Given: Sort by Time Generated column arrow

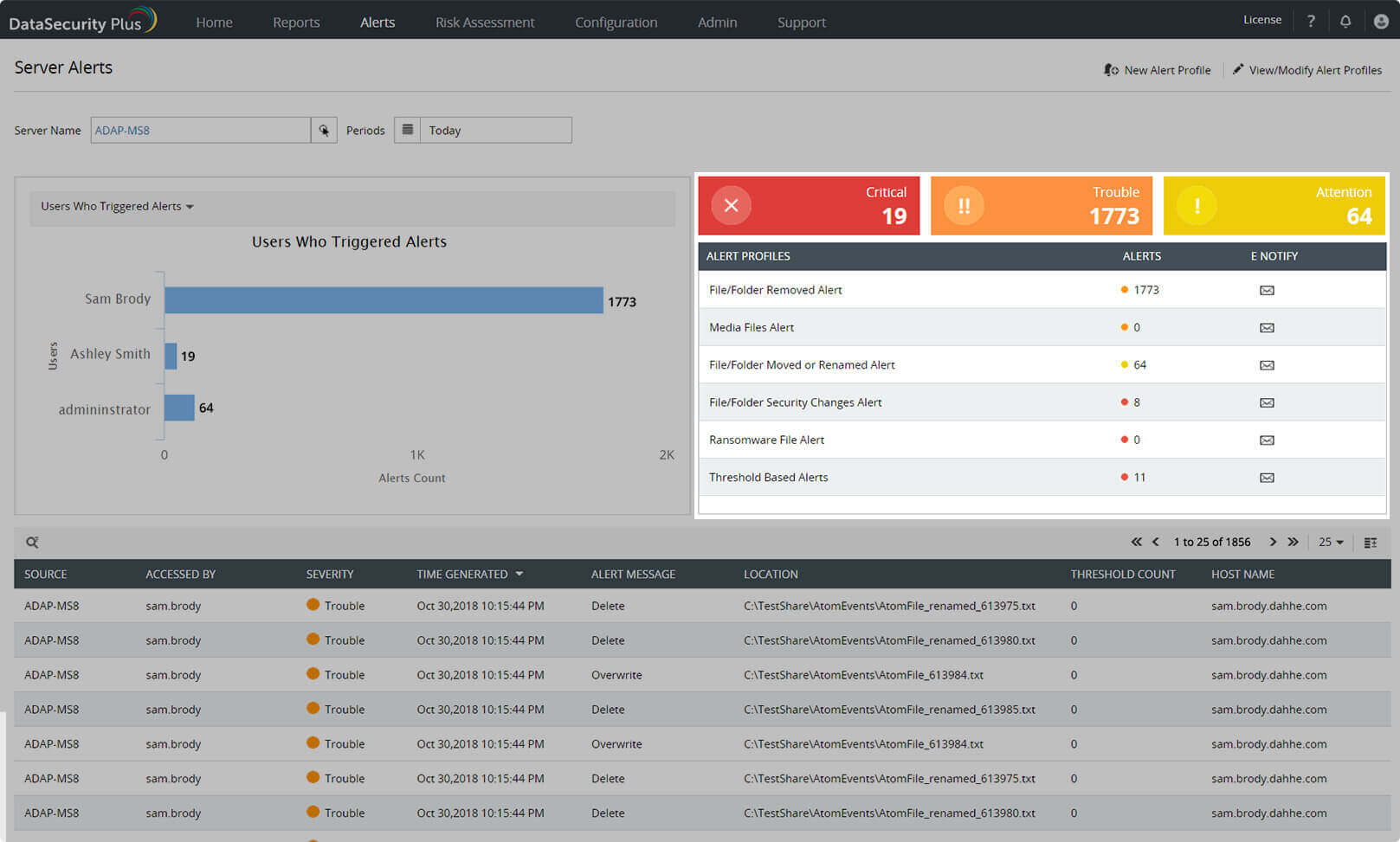Looking at the screenshot, I should pyautogui.click(x=519, y=574).
